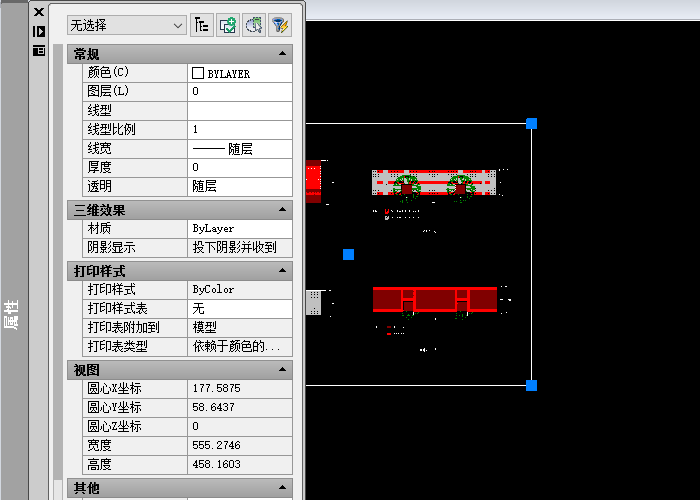
Task: Click the 线宽 随层 value
Action: tap(240, 149)
